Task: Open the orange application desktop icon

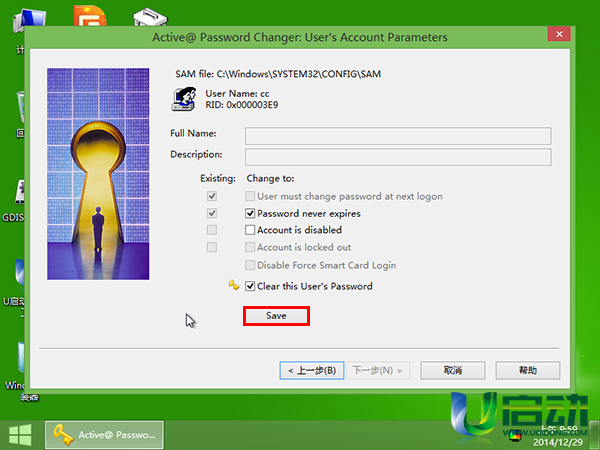Action: point(90,15)
